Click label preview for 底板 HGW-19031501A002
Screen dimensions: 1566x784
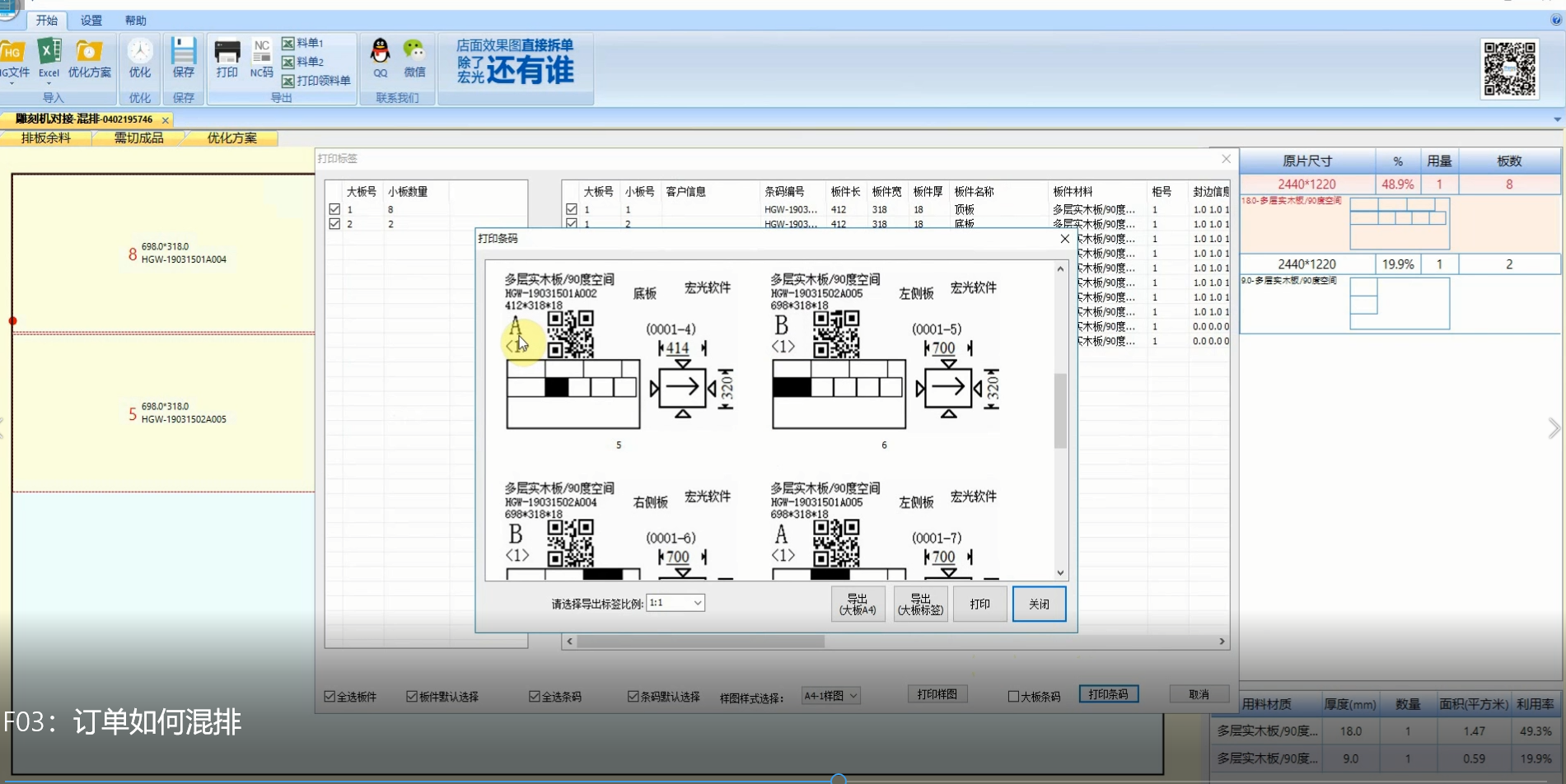[619, 352]
